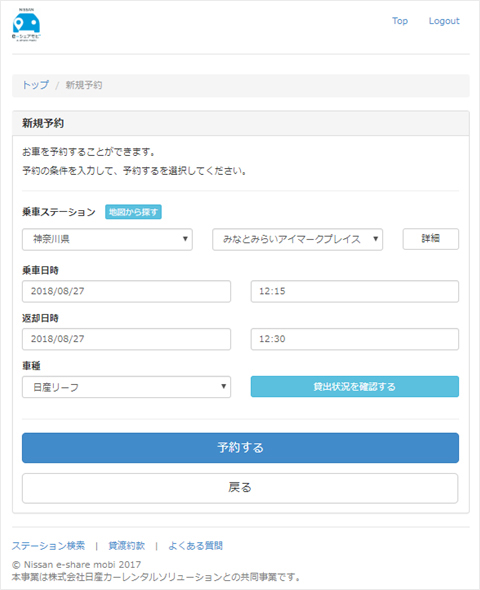Click the 詳細 button
The width and height of the screenshot is (480, 590).
[x=431, y=239]
